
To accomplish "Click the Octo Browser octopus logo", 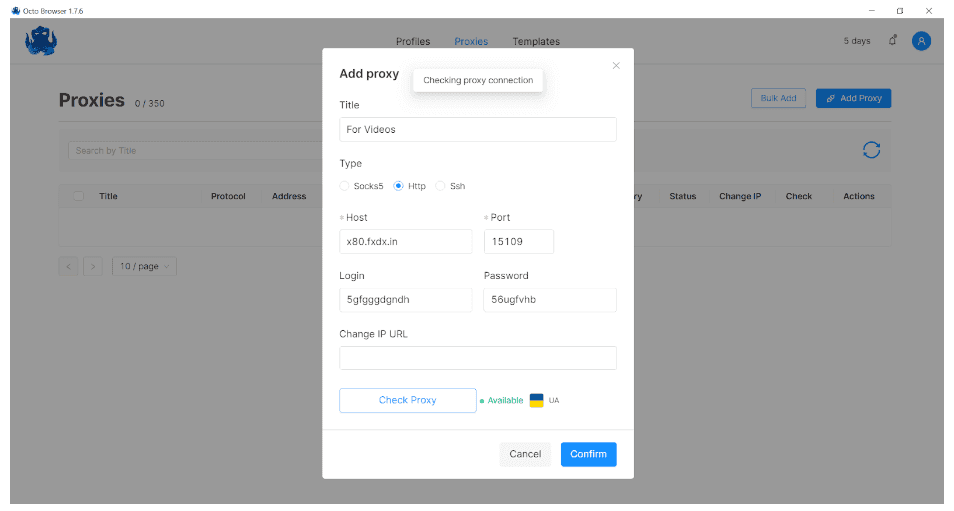I will tap(41, 41).
